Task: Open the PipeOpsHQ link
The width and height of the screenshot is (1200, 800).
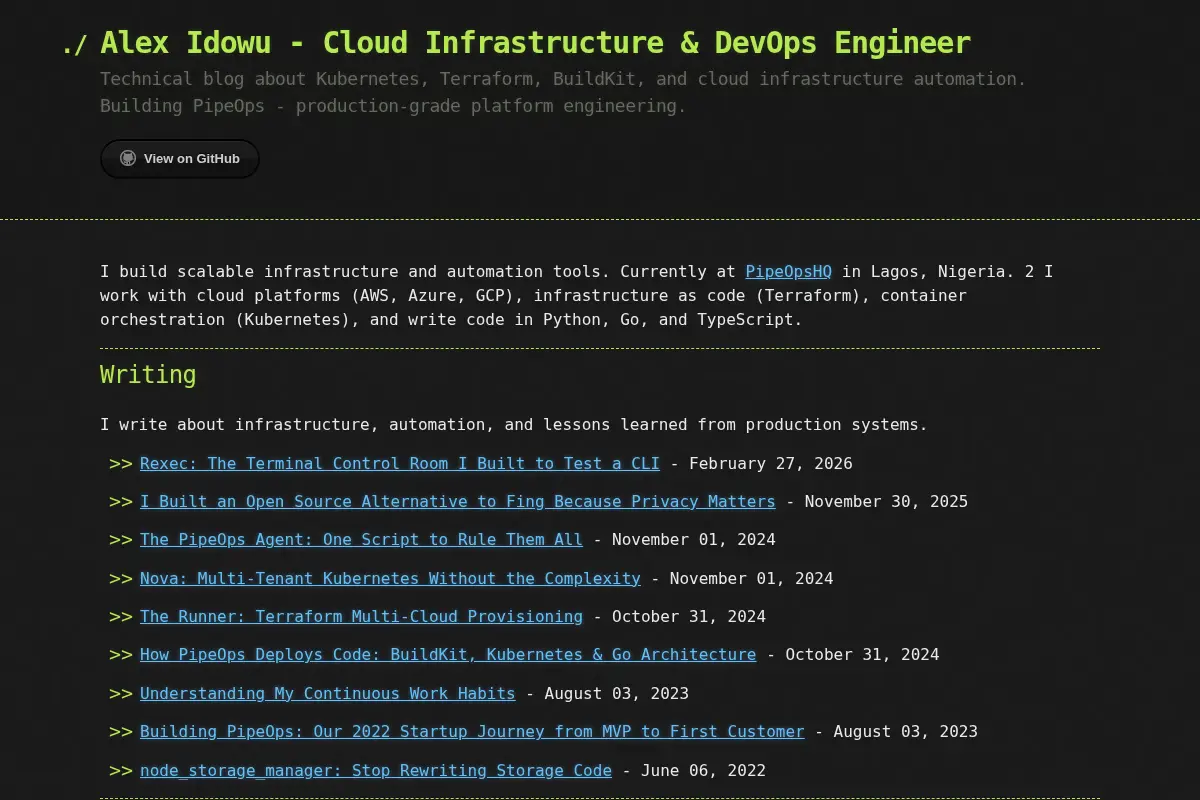Action: click(789, 272)
